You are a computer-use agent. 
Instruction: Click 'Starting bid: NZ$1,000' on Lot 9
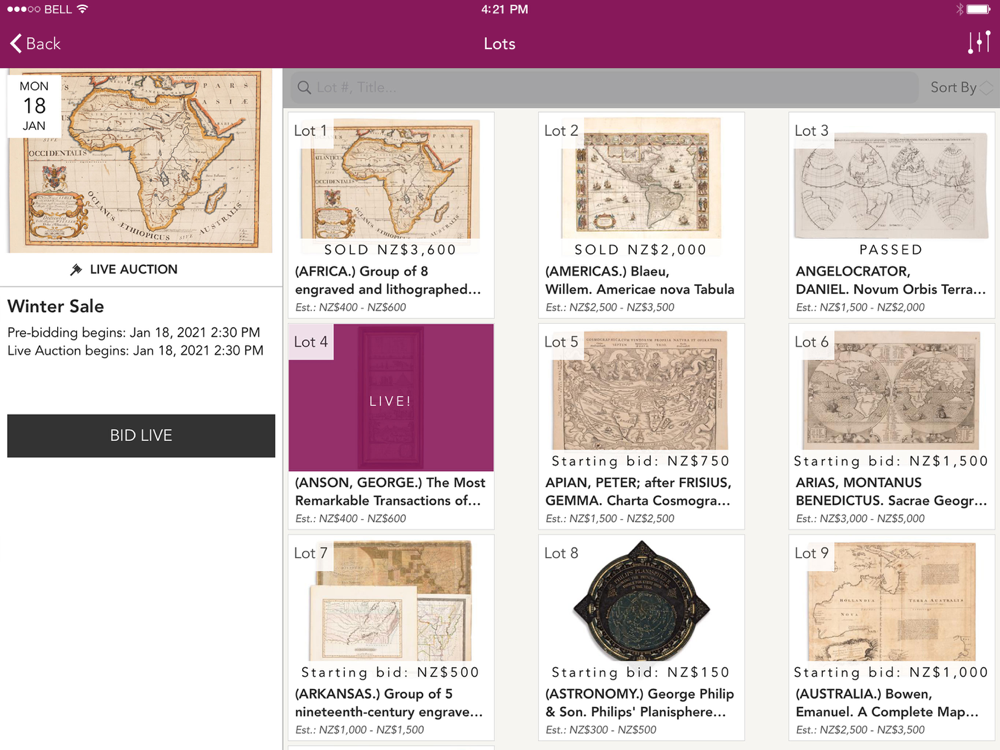(891, 672)
